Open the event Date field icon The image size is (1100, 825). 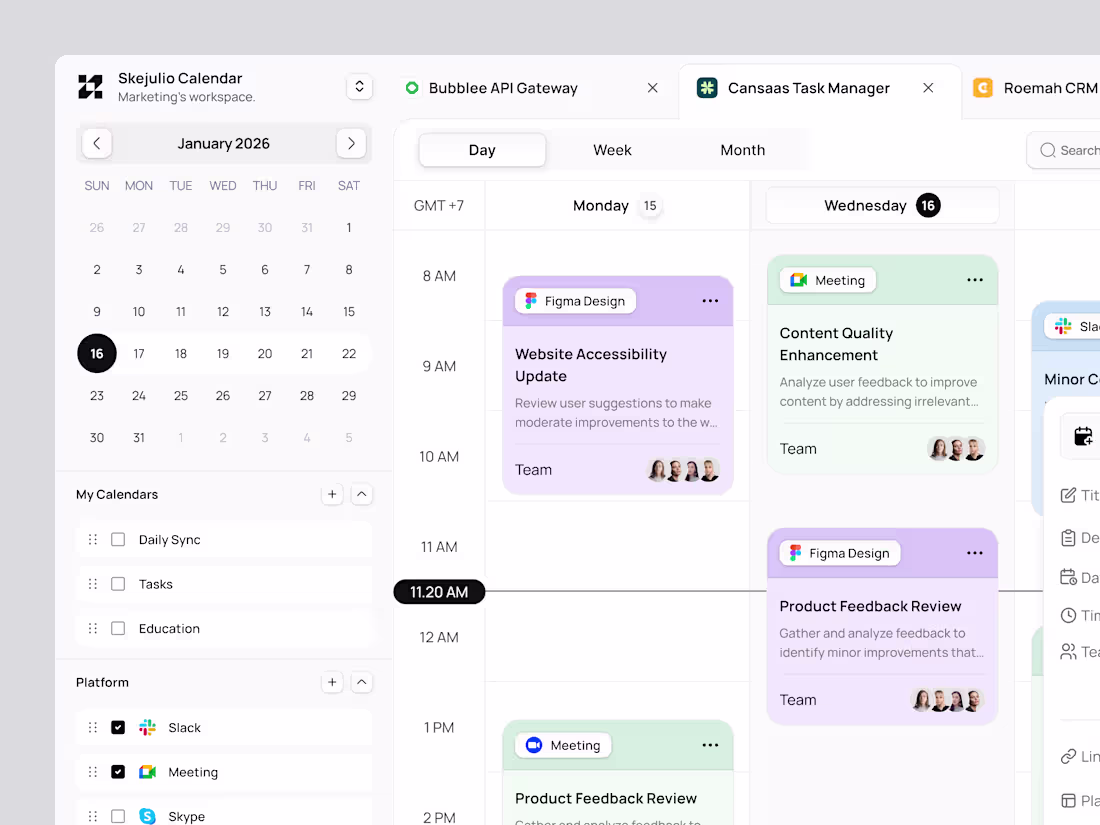tap(1068, 577)
